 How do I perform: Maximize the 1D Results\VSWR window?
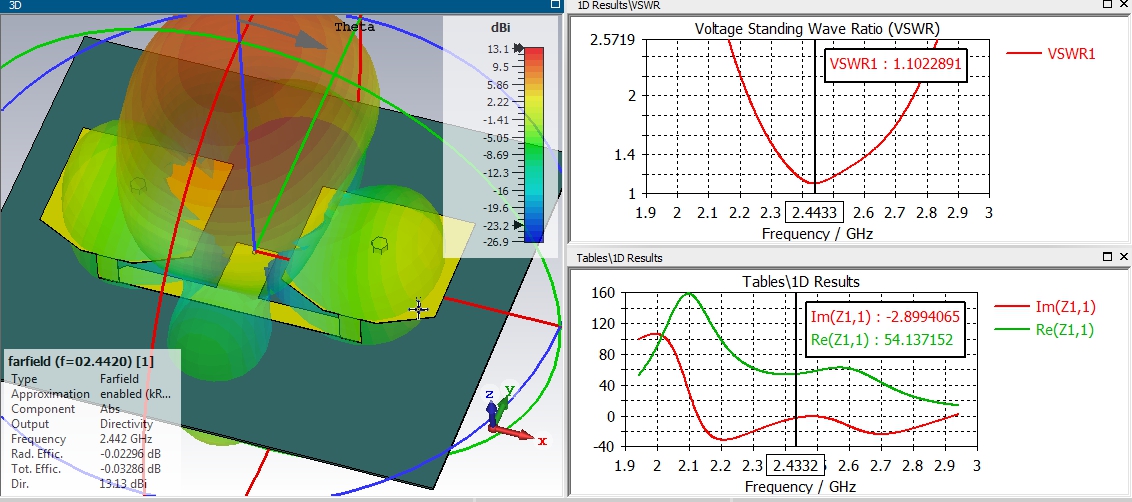[x=1108, y=4]
